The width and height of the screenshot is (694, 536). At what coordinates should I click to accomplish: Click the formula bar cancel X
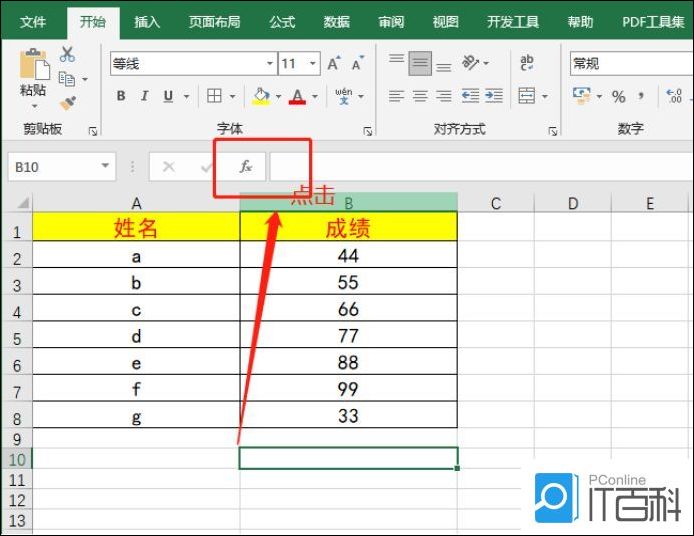pyautogui.click(x=169, y=167)
